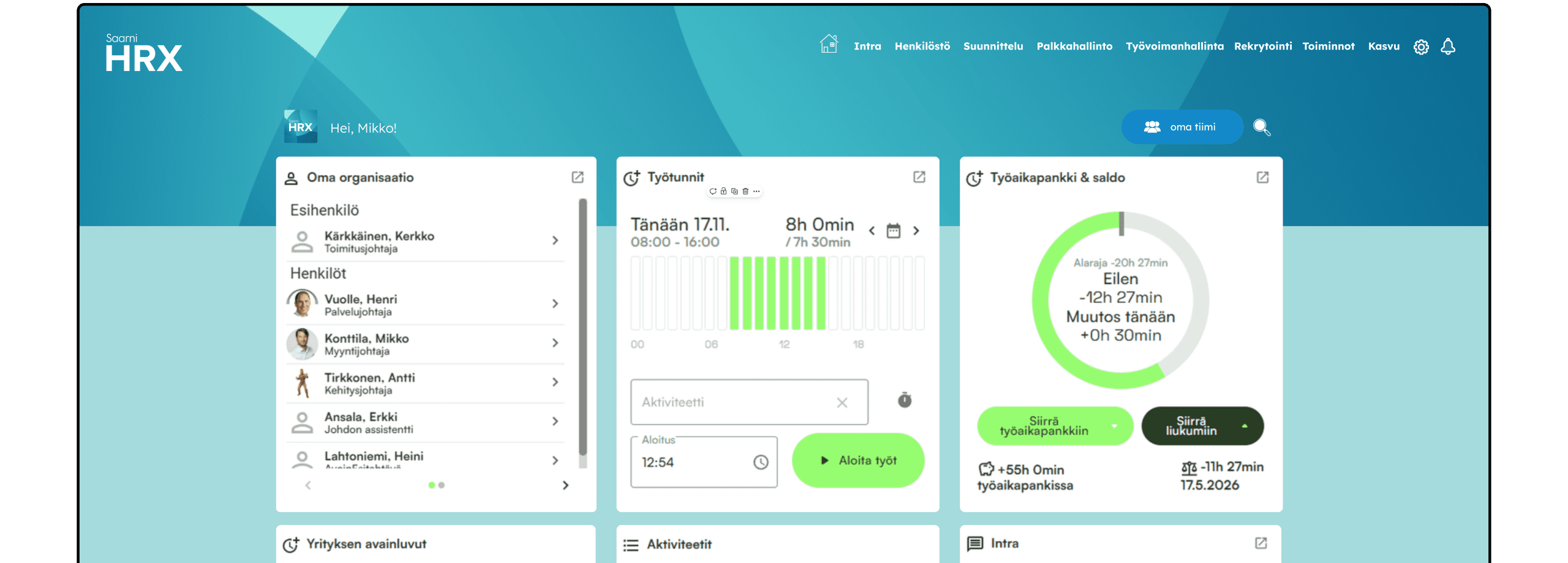The image size is (1568, 563).
Task: Click the organisation list vertical scrollbar
Action: [x=582, y=331]
